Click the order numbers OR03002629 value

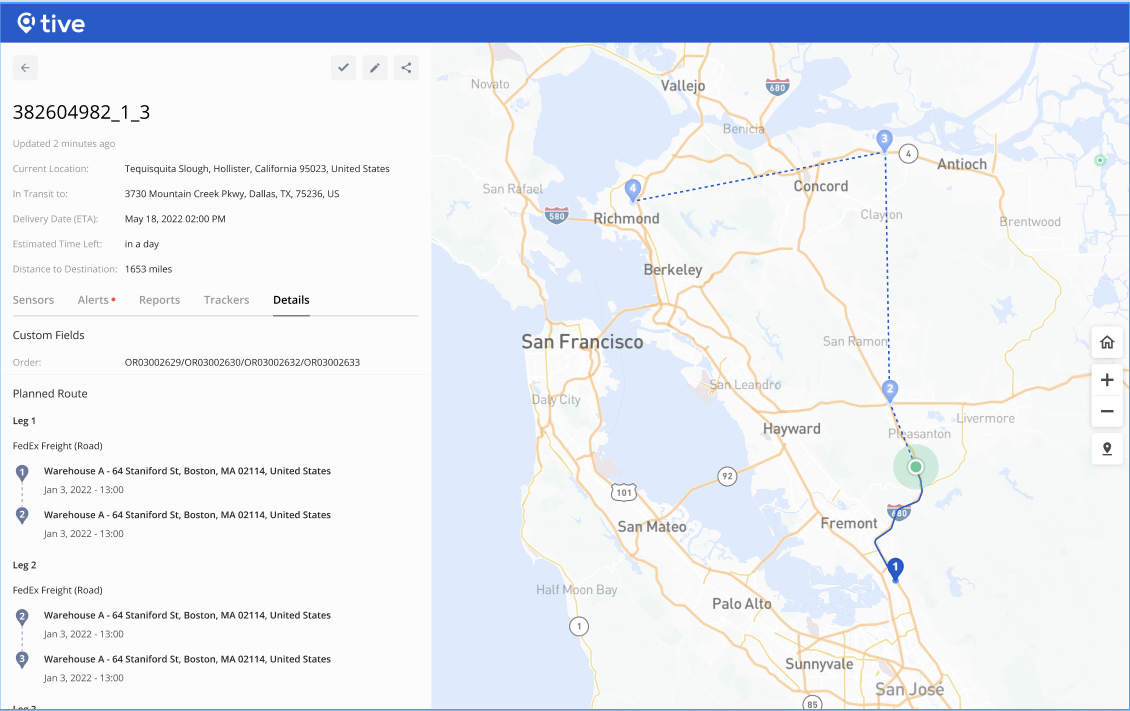point(242,362)
